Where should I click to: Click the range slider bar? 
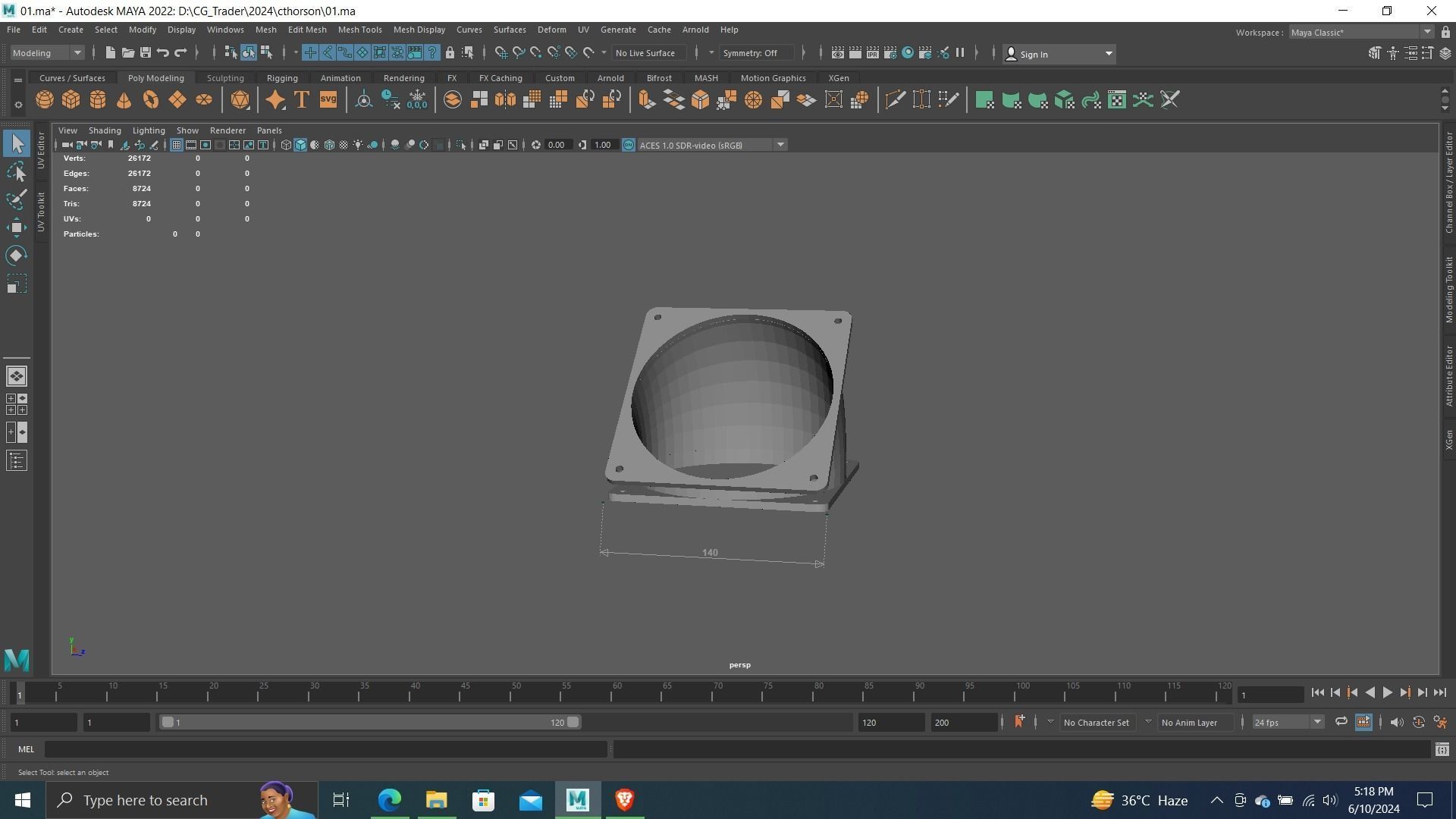(370, 723)
